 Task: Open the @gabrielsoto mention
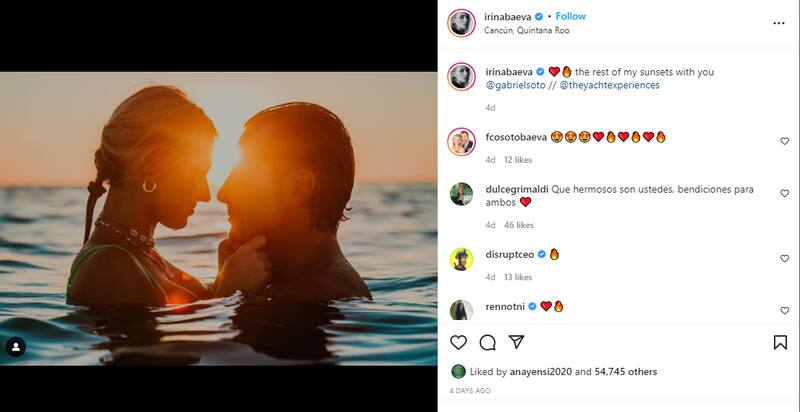[516, 86]
